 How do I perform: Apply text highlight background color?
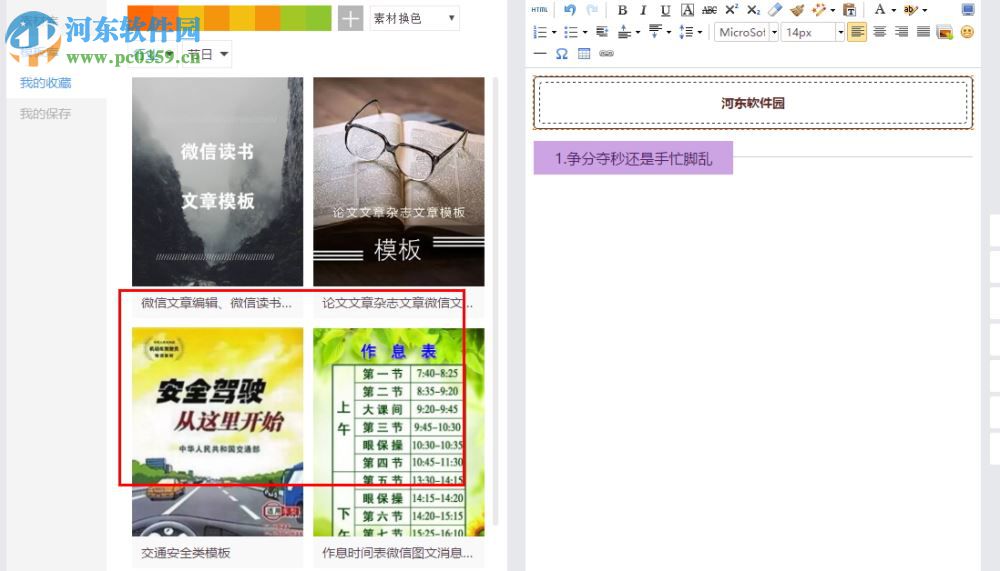click(911, 10)
